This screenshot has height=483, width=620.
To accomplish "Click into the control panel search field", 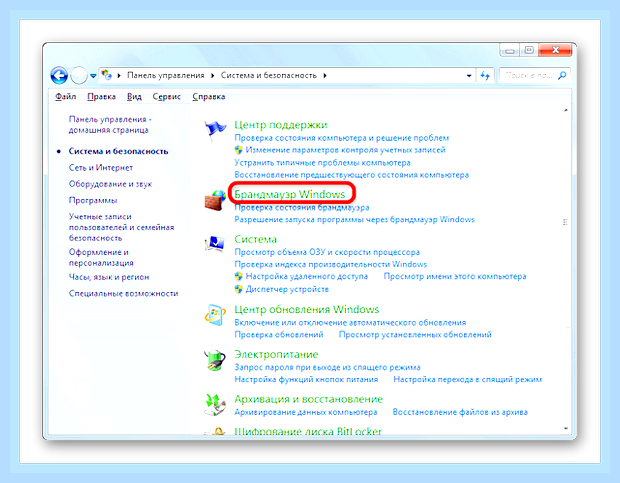I will click(x=528, y=75).
